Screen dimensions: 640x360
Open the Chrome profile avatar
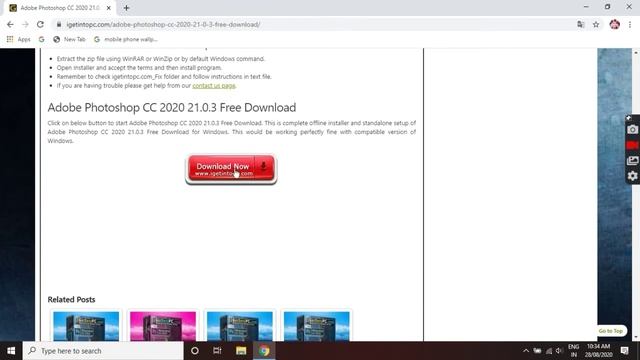pos(614,24)
